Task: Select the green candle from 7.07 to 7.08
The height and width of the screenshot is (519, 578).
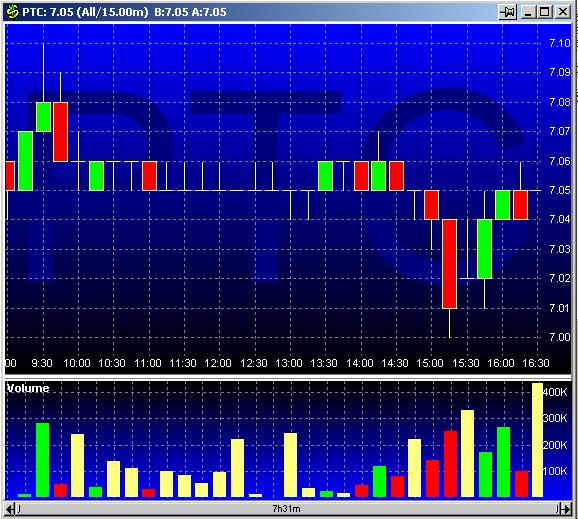Action: (43, 116)
